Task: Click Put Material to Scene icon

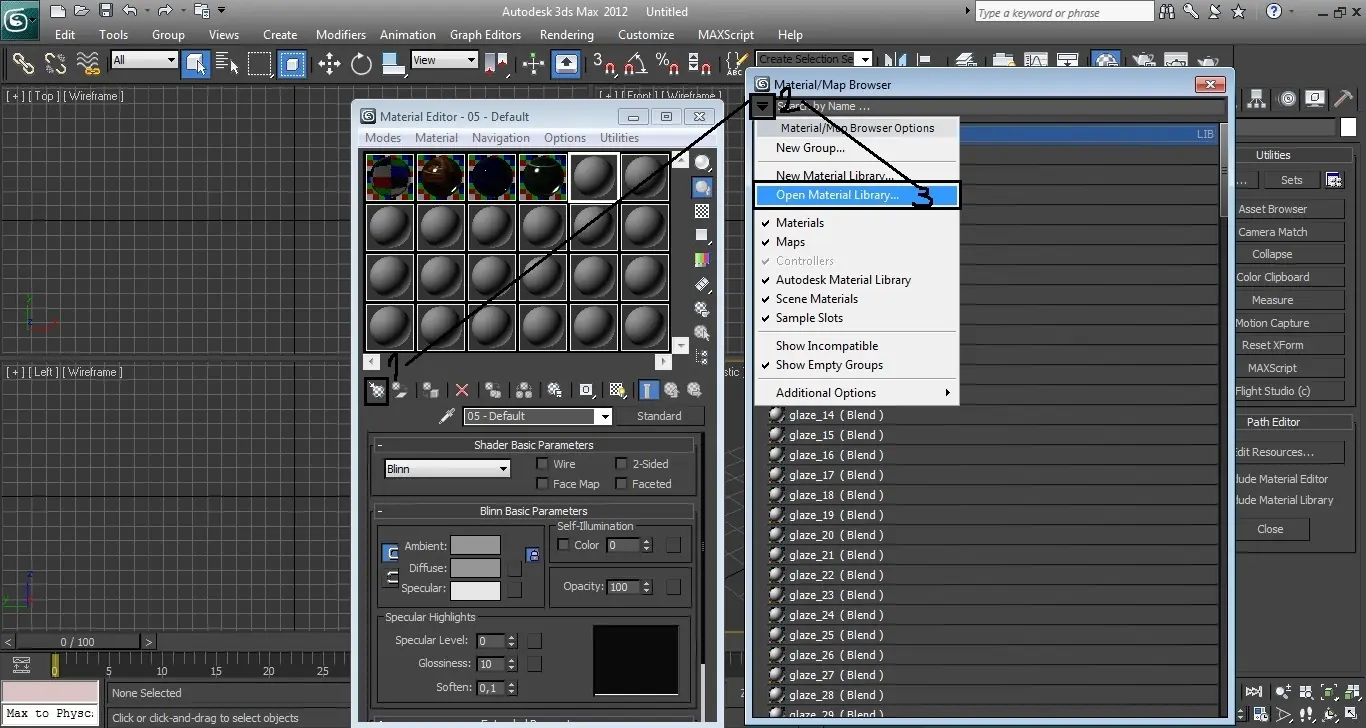Action: [x=399, y=391]
